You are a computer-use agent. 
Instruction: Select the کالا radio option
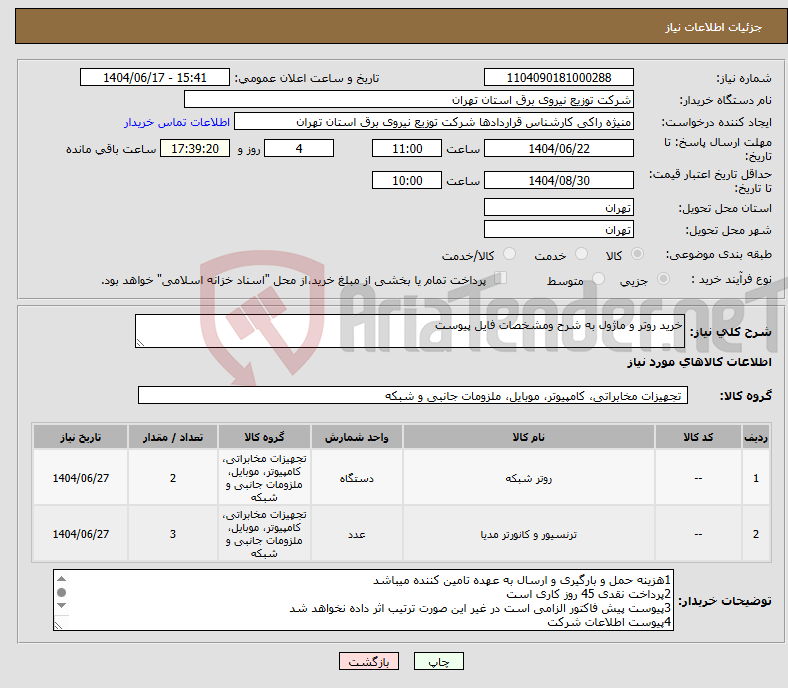[x=637, y=254]
